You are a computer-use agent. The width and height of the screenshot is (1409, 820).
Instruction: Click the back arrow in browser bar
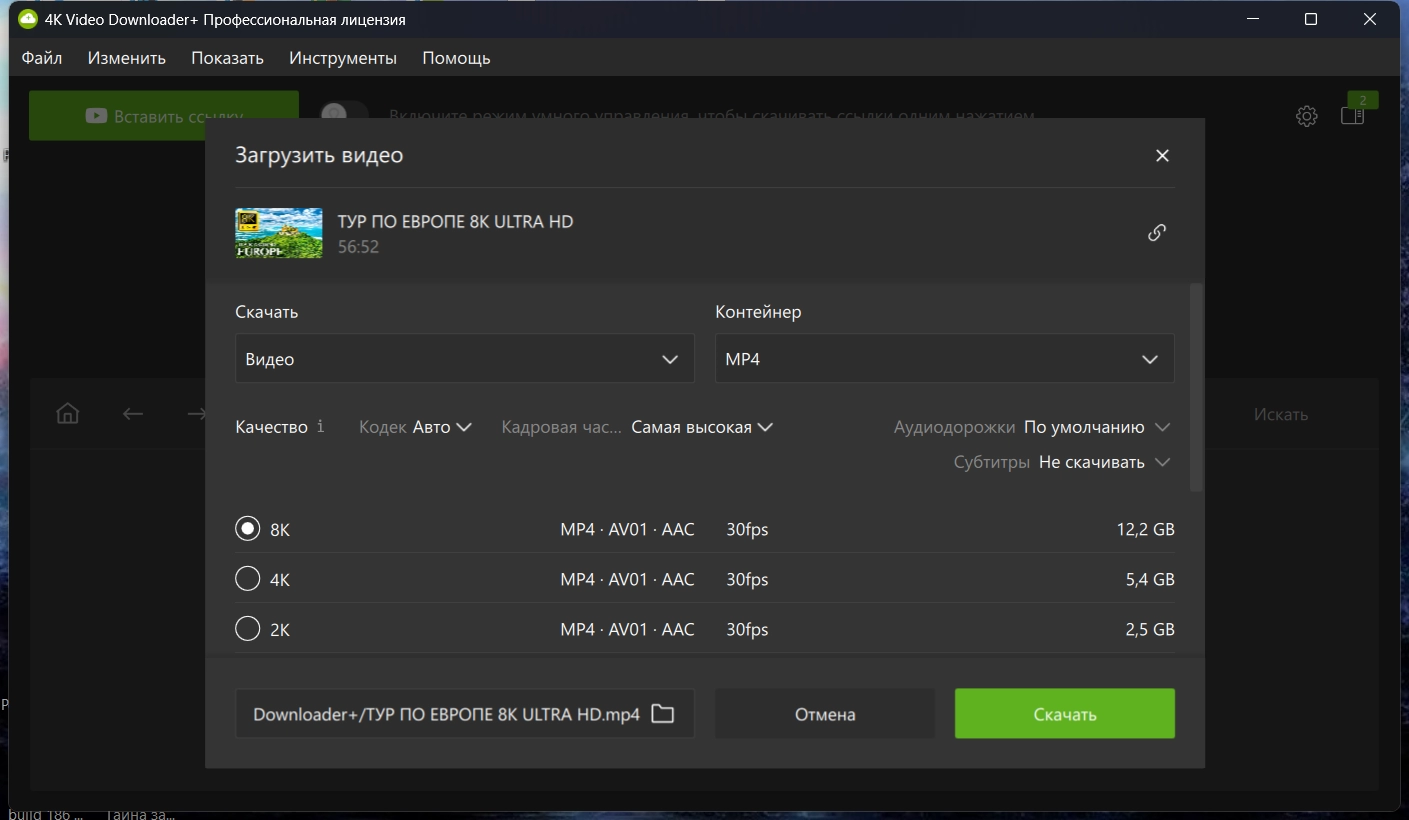[133, 413]
